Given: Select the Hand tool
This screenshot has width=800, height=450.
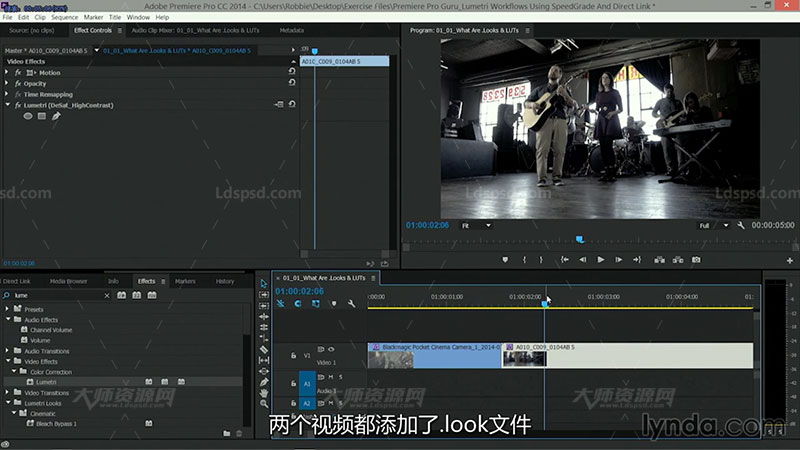Looking at the screenshot, I should (263, 392).
